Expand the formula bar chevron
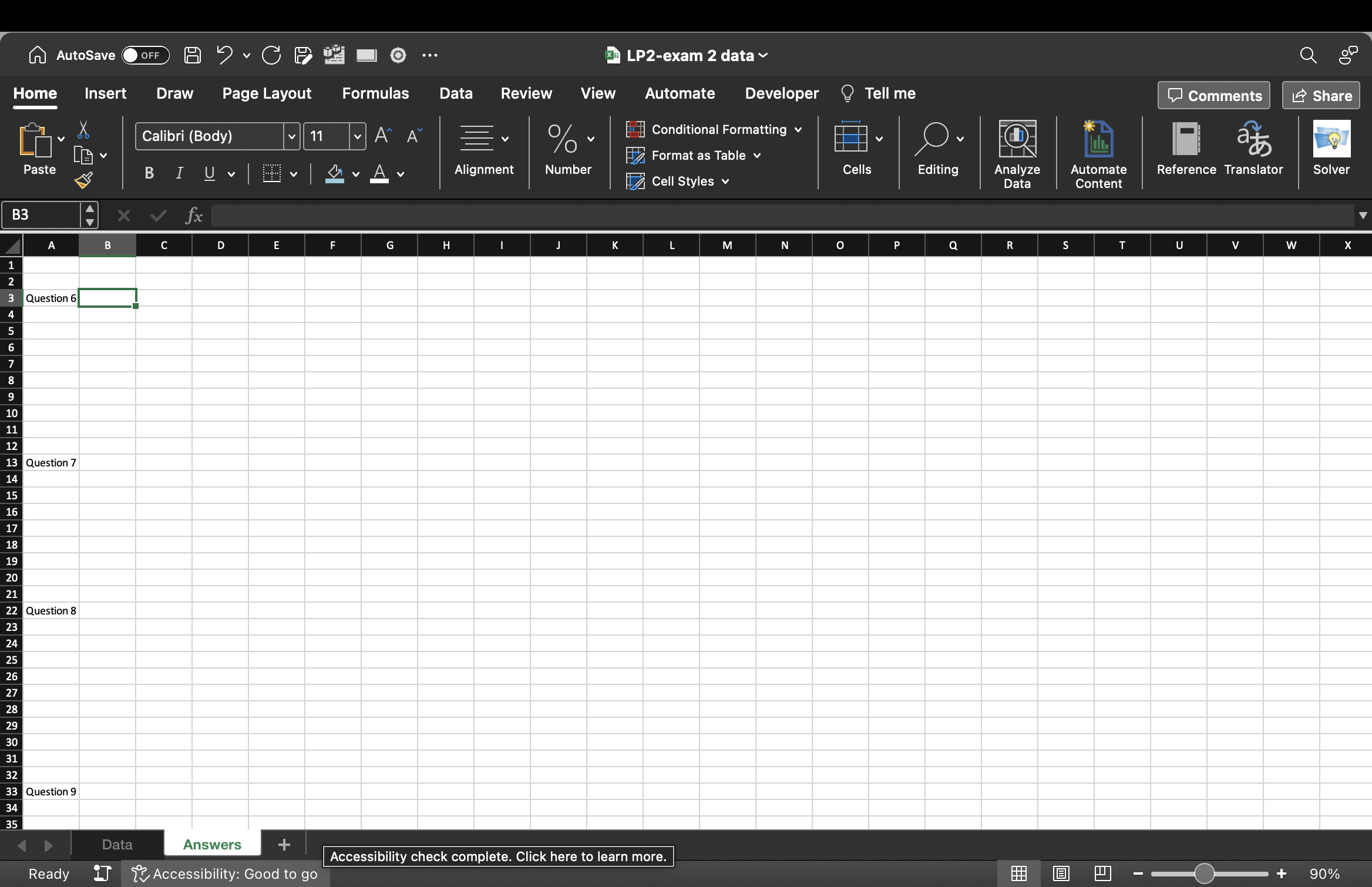 (x=1363, y=216)
